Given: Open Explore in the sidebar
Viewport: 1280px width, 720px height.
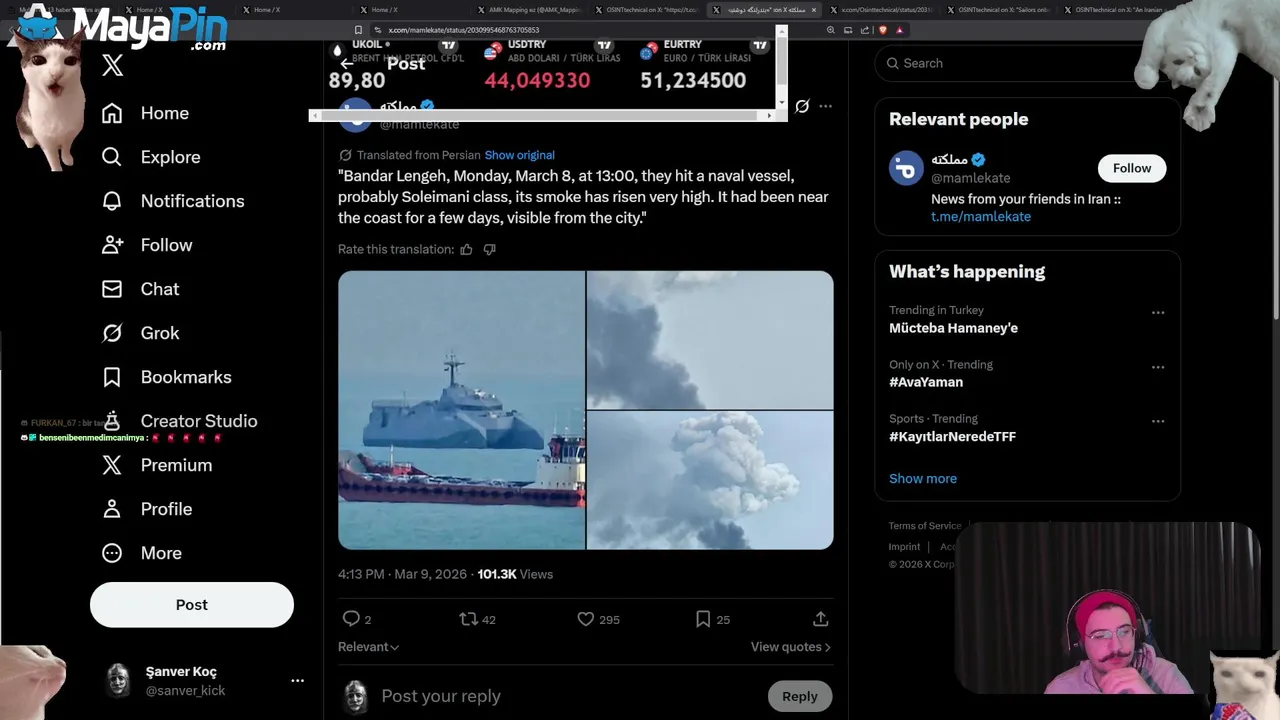Looking at the screenshot, I should point(151,157).
